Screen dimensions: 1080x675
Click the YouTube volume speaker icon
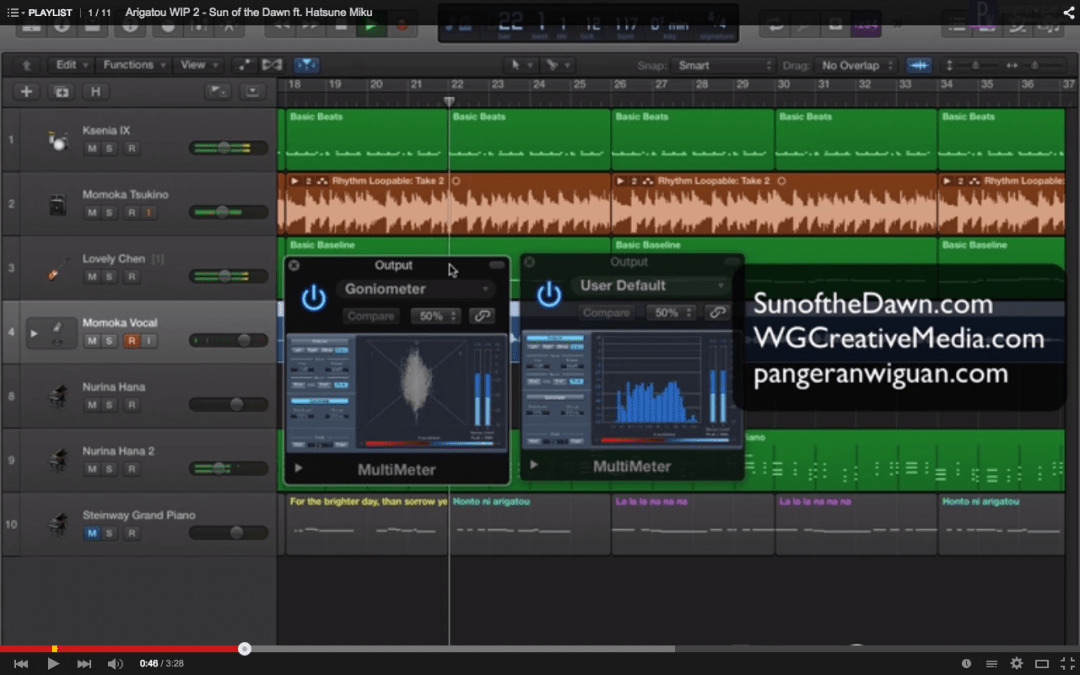pos(115,664)
